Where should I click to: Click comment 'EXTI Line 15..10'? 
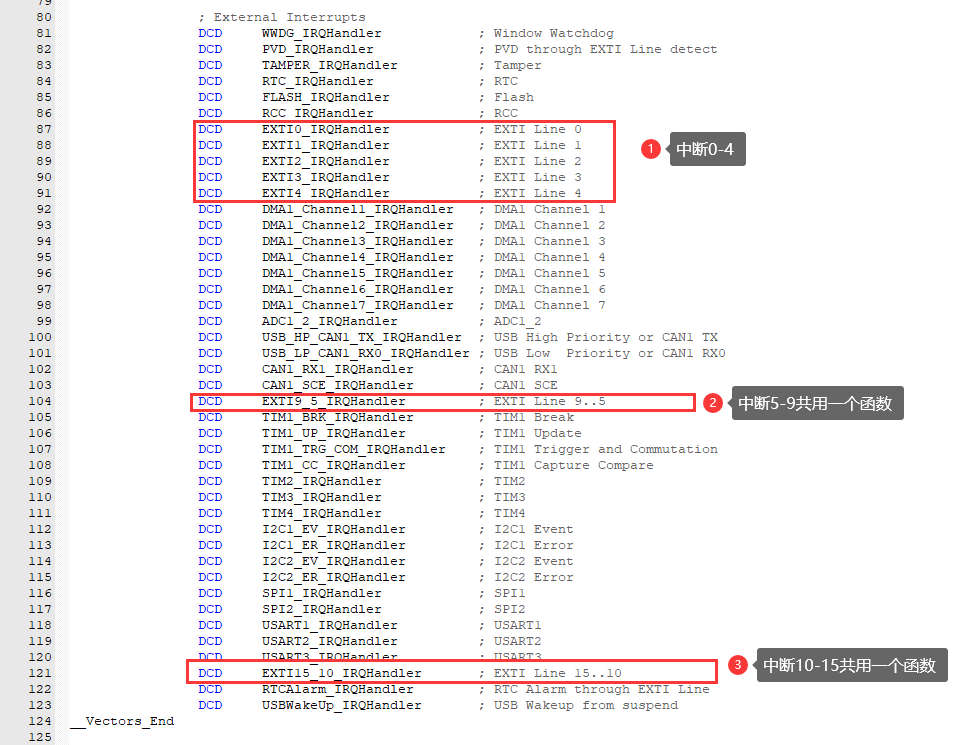[x=557, y=674]
